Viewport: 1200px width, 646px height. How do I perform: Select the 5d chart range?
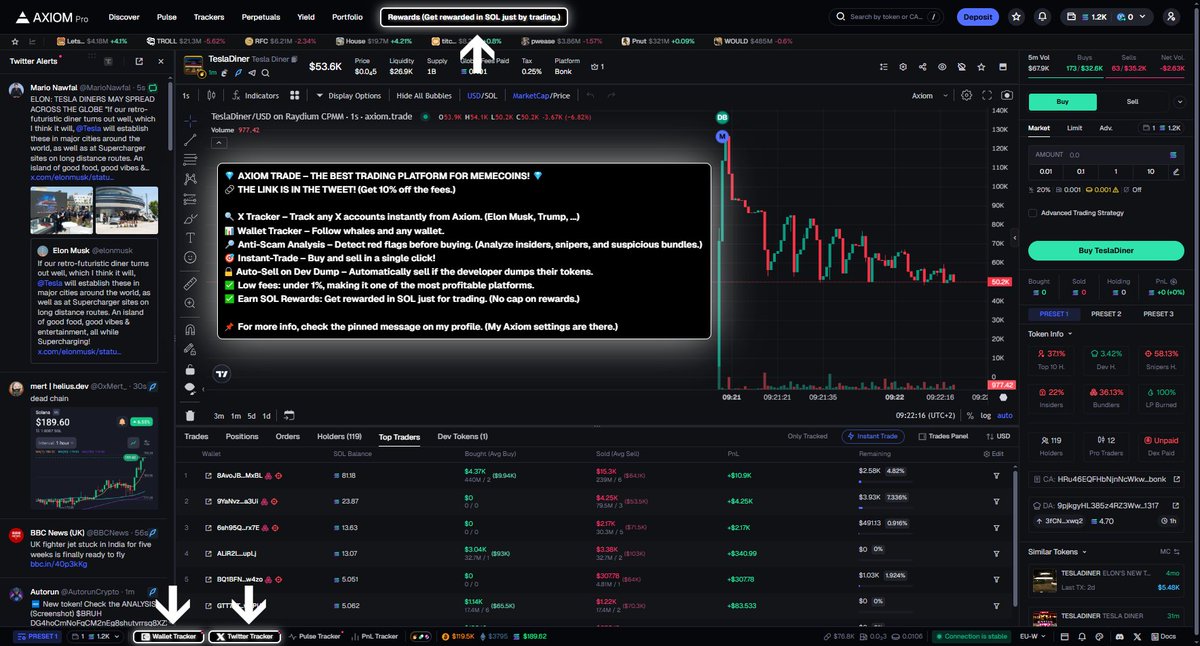251,415
